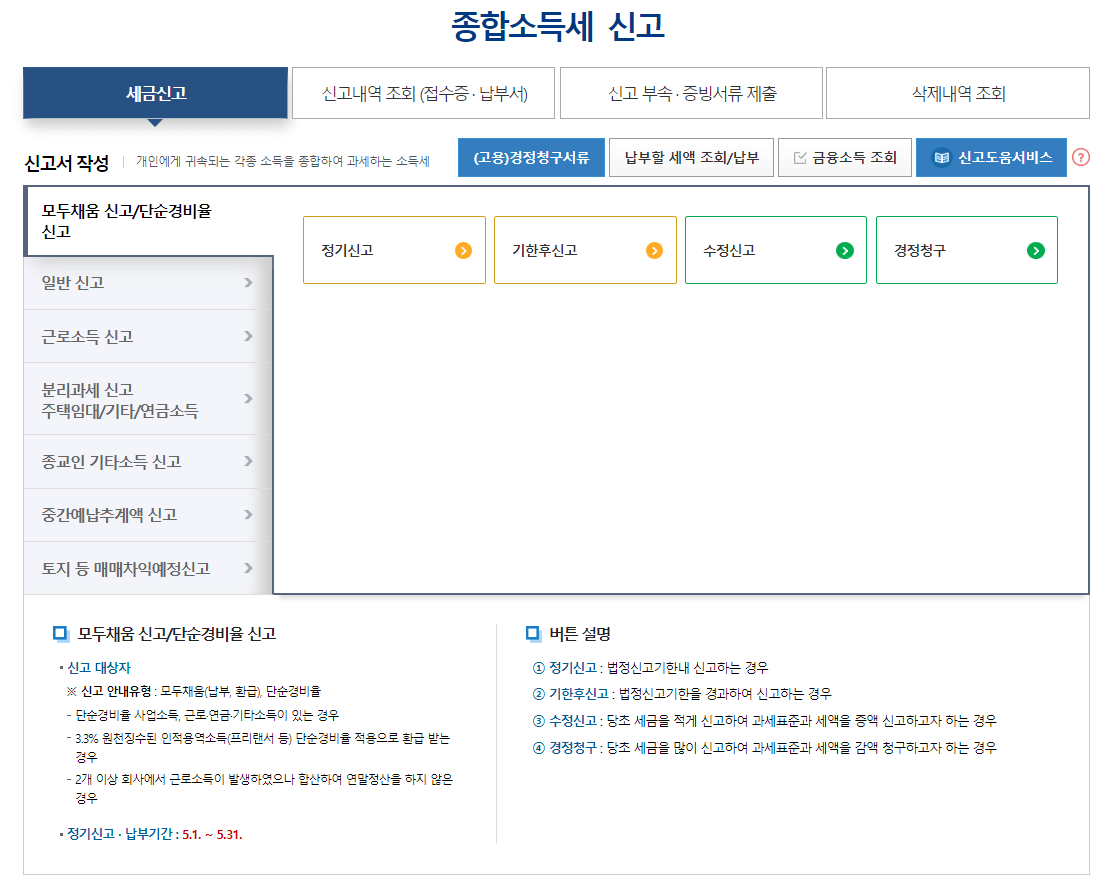Click the 버튼 설명 heading
Image resolution: width=1115 pixels, height=892 pixels.
[x=580, y=634]
